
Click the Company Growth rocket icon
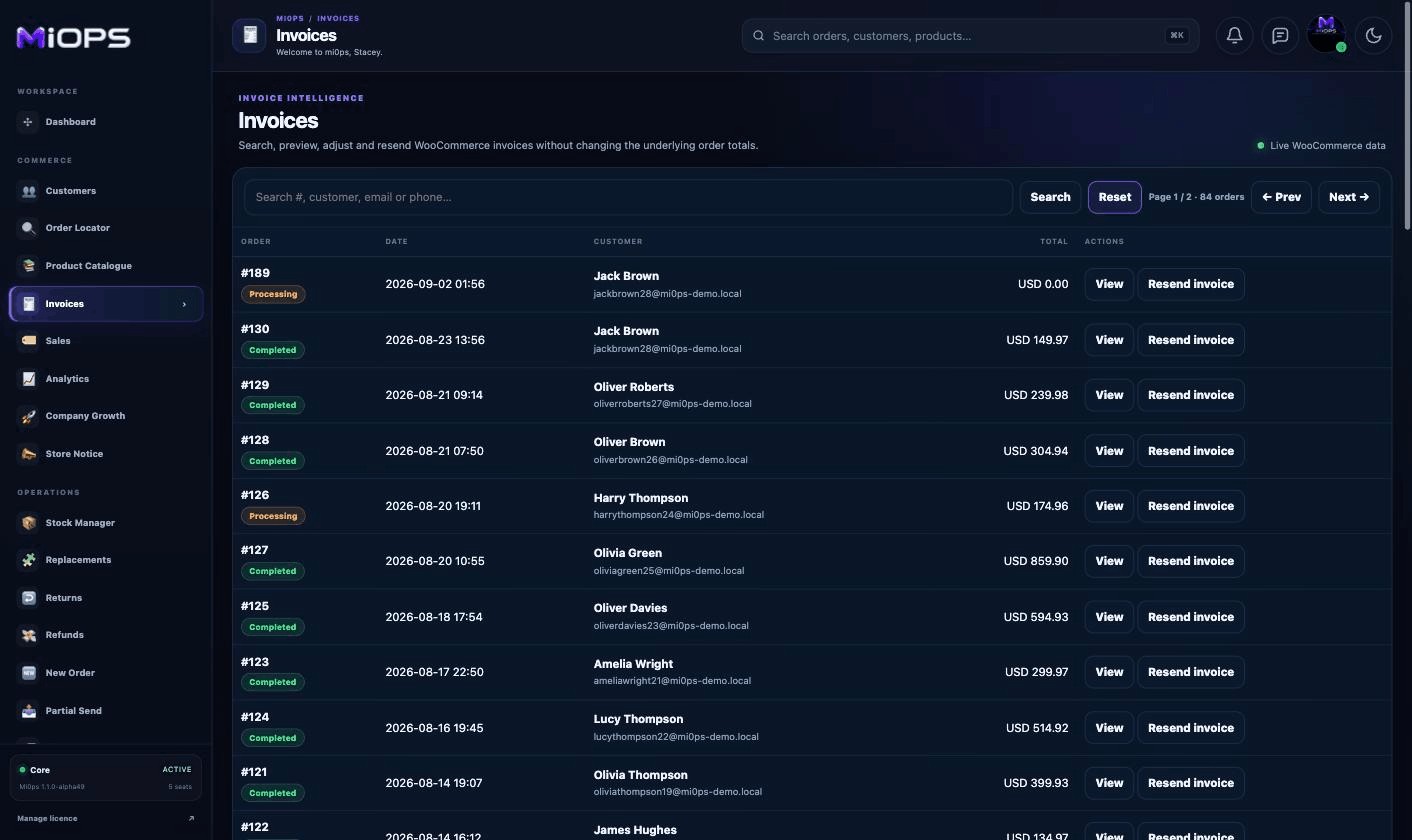[x=28, y=416]
